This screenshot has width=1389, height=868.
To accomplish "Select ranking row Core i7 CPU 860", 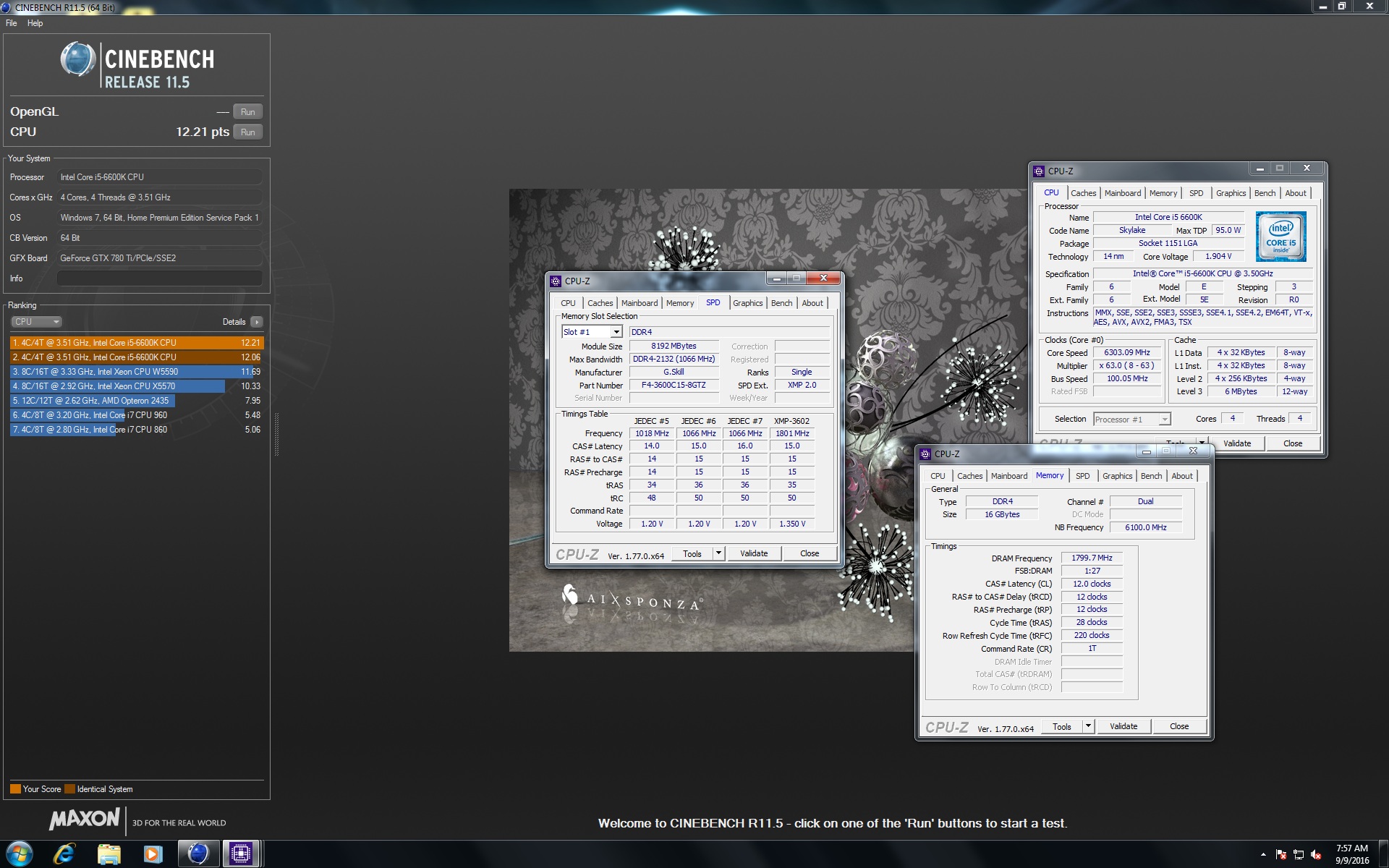I will (137, 430).
